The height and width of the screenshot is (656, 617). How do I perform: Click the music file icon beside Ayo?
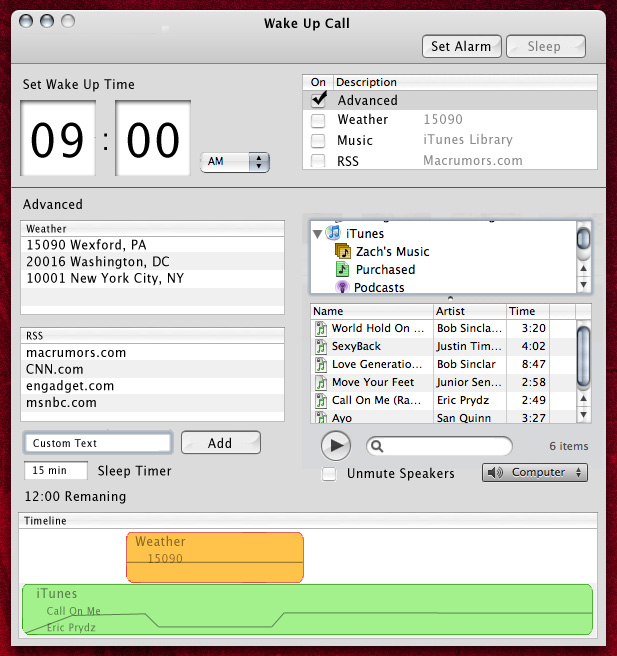click(321, 417)
